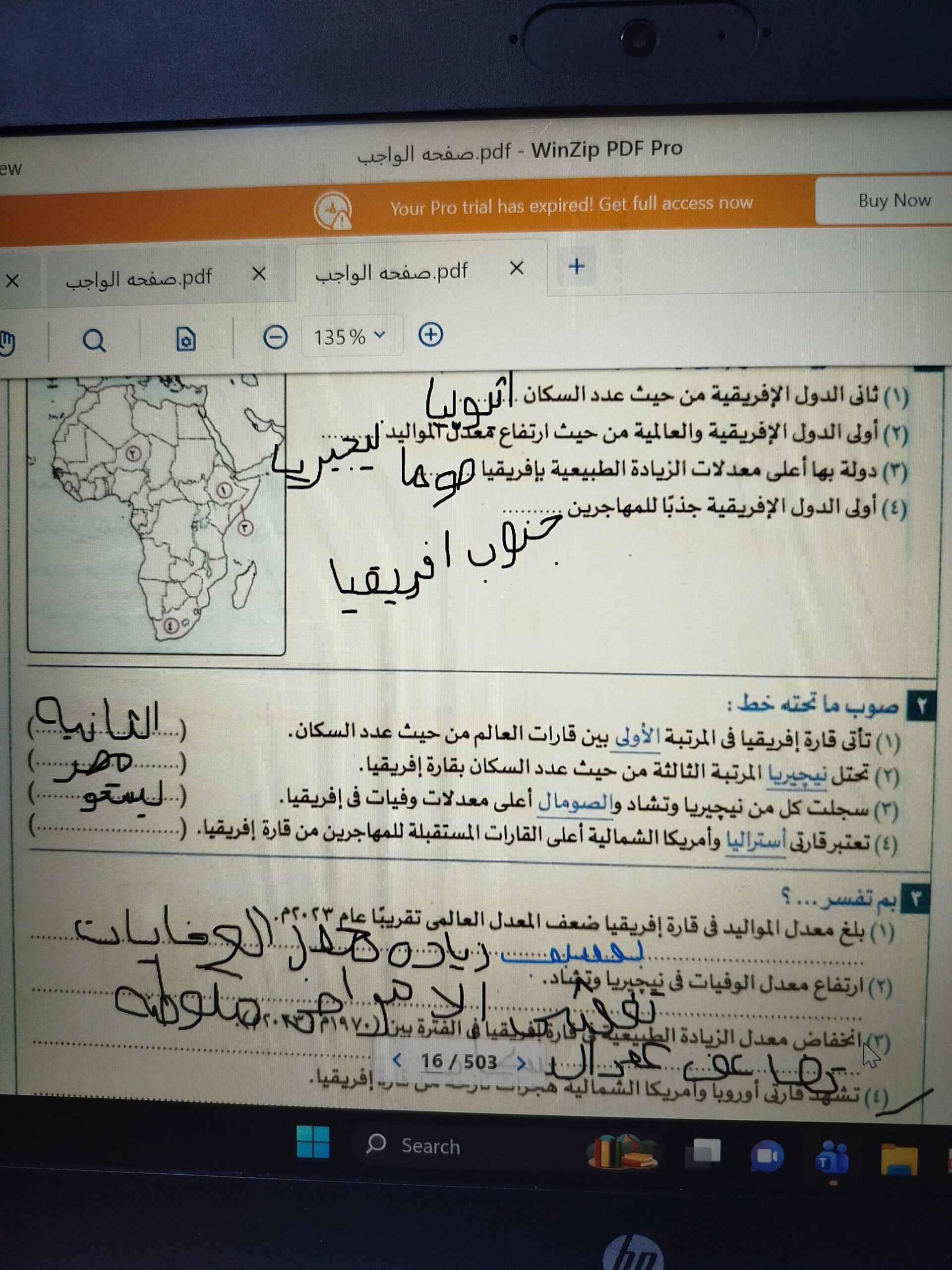The height and width of the screenshot is (1270, 952).
Task: Click the underlined word أستراليا
Action: [x=756, y=840]
